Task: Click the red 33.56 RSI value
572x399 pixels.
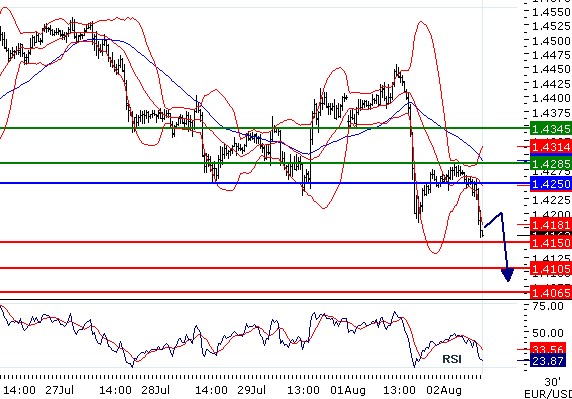Action: 548,348
